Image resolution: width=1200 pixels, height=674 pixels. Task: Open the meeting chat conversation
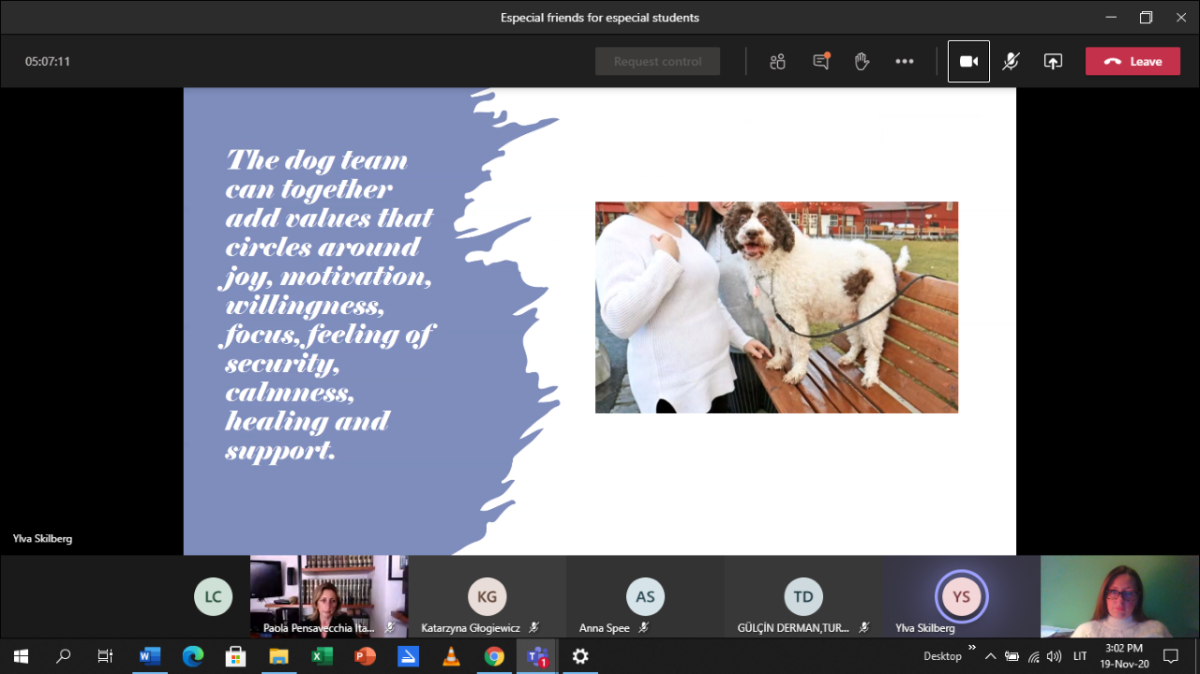[821, 61]
